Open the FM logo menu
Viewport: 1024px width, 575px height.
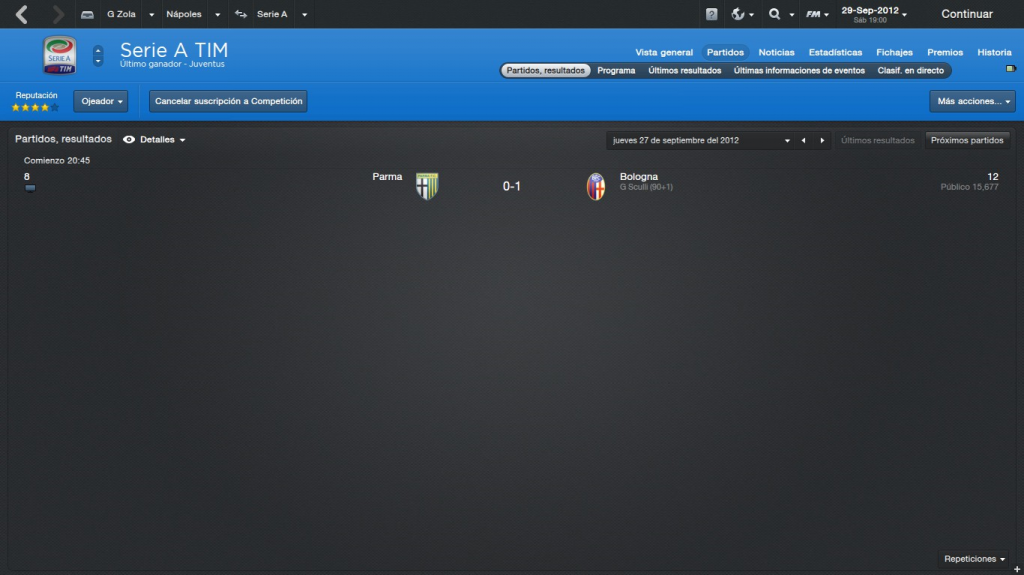click(x=813, y=14)
